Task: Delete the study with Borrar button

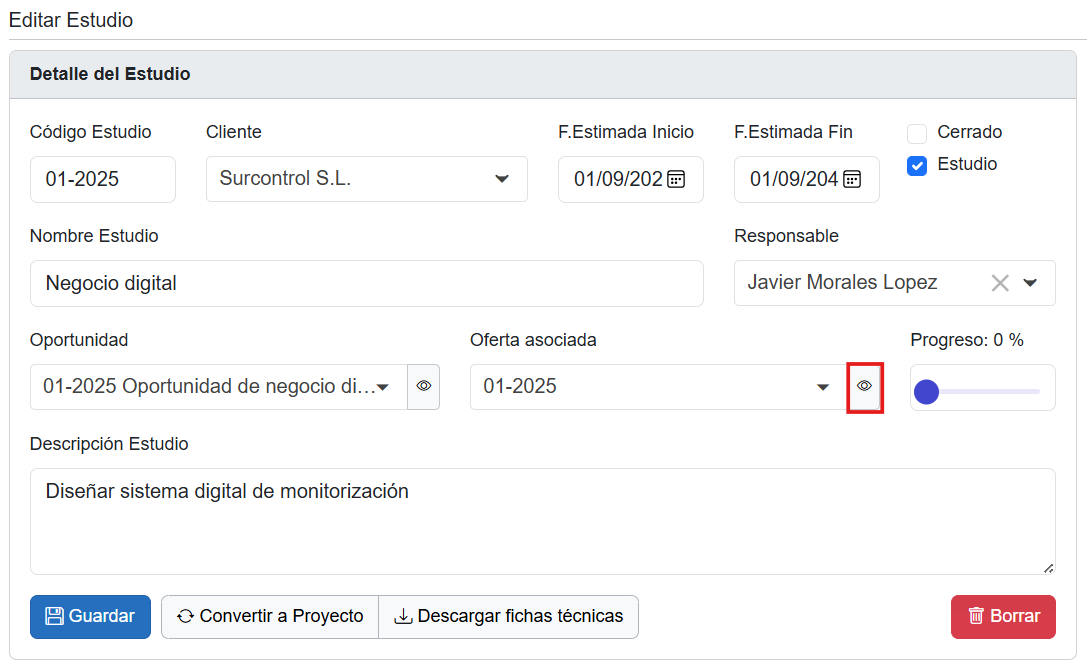Action: click(x=1003, y=617)
